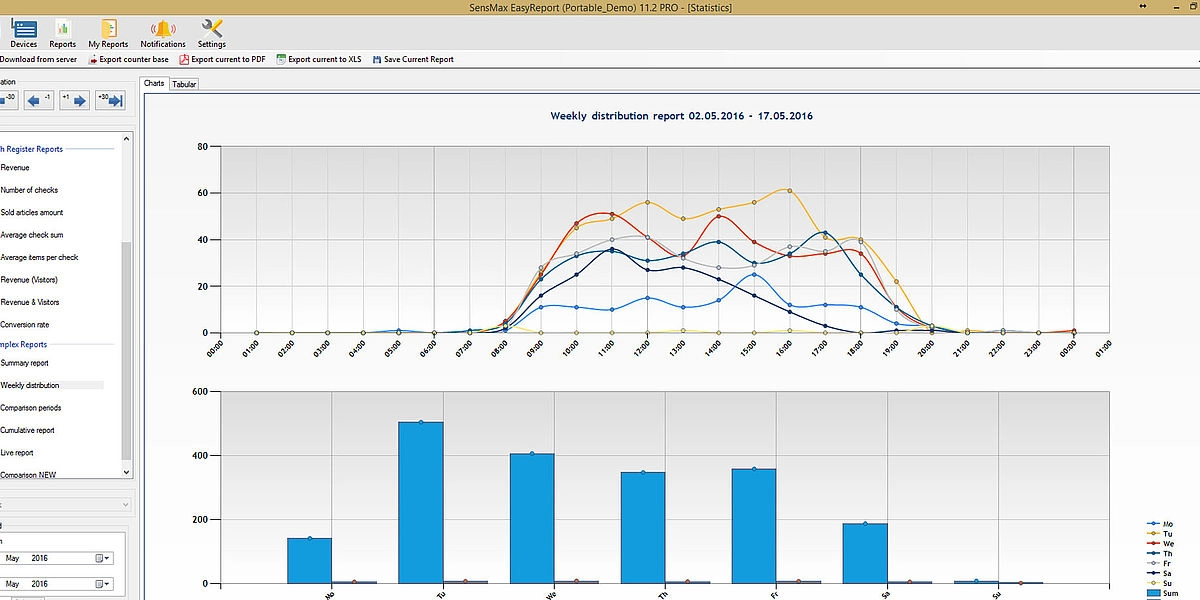This screenshot has width=1200, height=600.
Task: Click Export counter base
Action: point(128,60)
